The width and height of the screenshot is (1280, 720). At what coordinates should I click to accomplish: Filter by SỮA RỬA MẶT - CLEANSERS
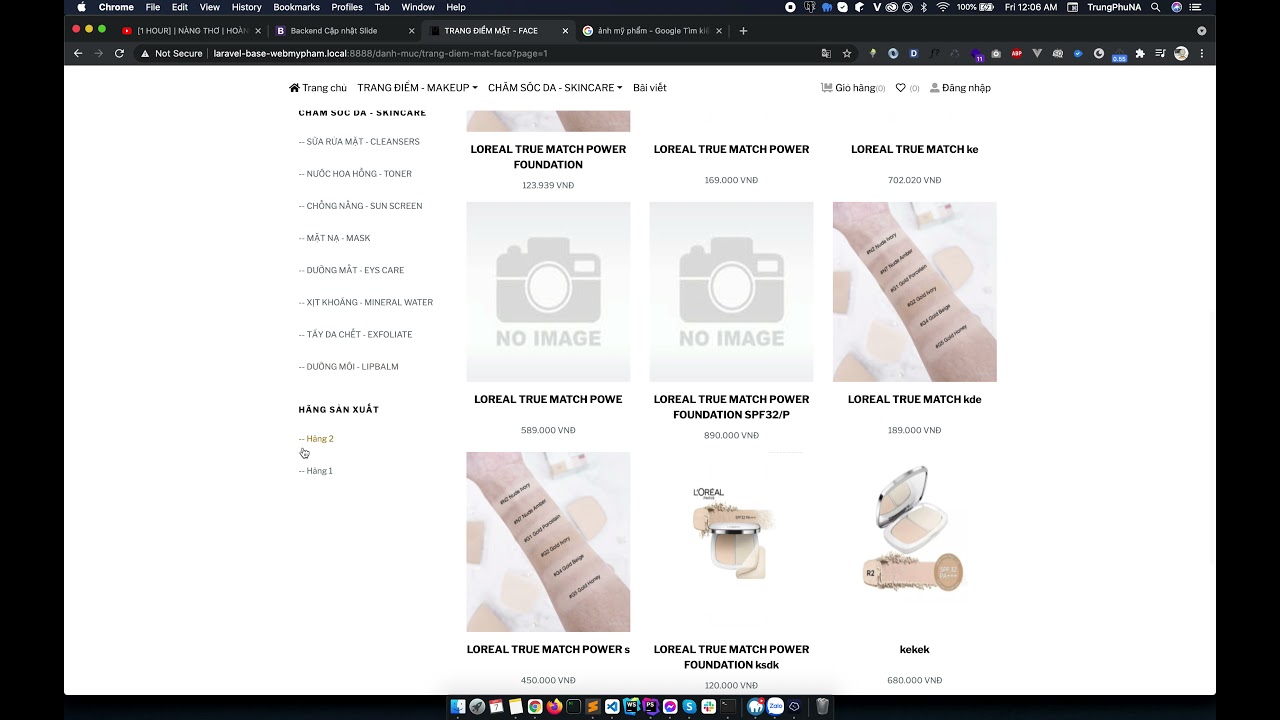[359, 142]
